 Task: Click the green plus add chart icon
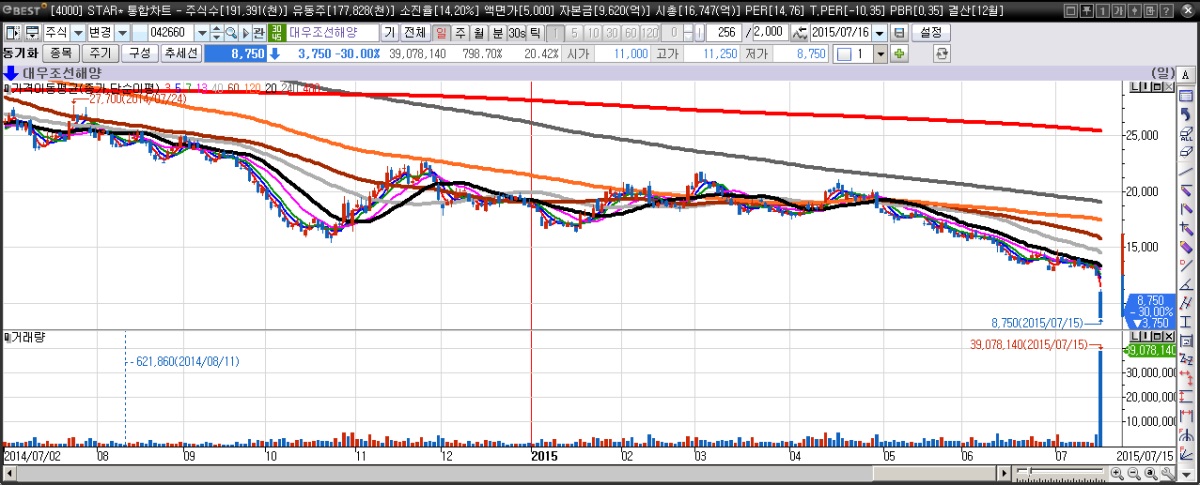(899, 52)
